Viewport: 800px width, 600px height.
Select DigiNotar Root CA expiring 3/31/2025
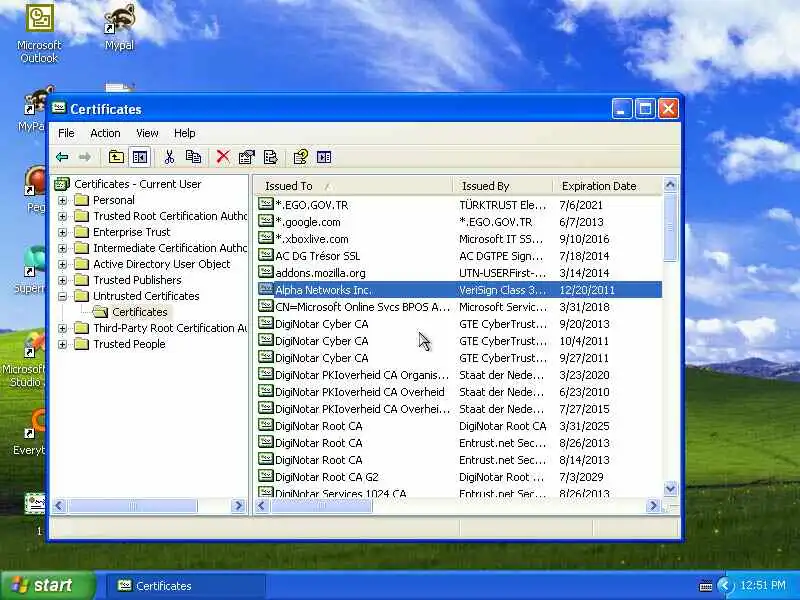459,426
